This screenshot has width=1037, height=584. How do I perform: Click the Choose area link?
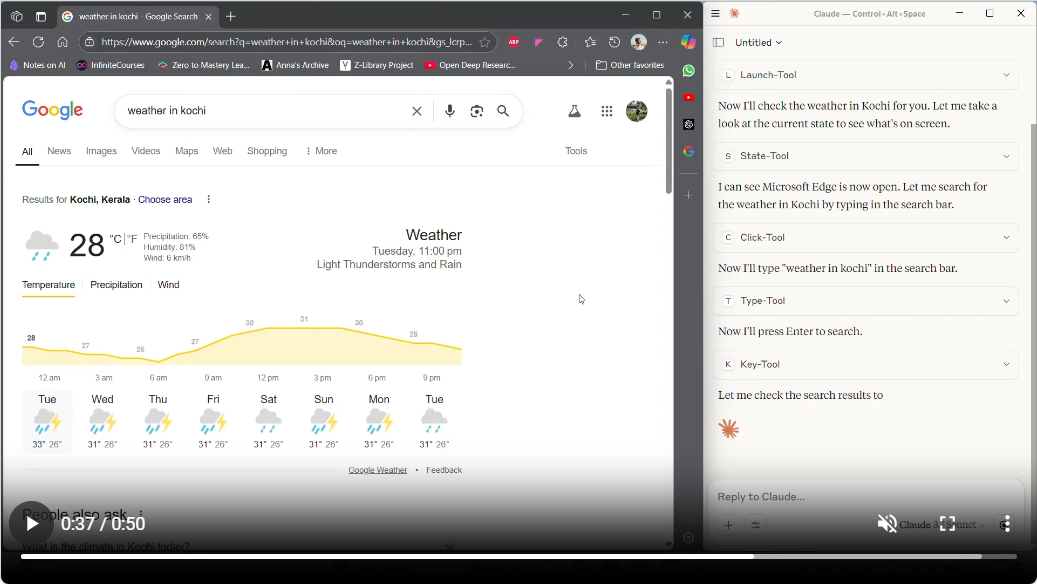[165, 200]
